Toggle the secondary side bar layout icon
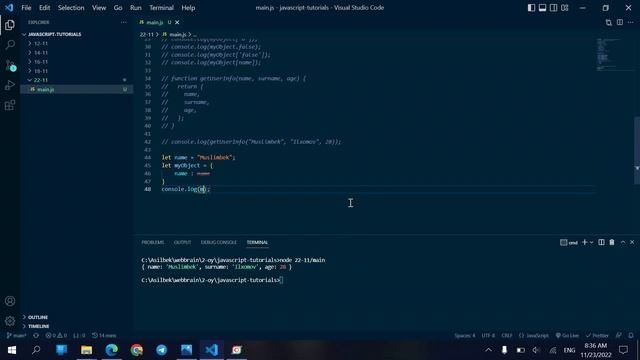Screen dimensions: 640x360 pyautogui.click(x=553, y=8)
